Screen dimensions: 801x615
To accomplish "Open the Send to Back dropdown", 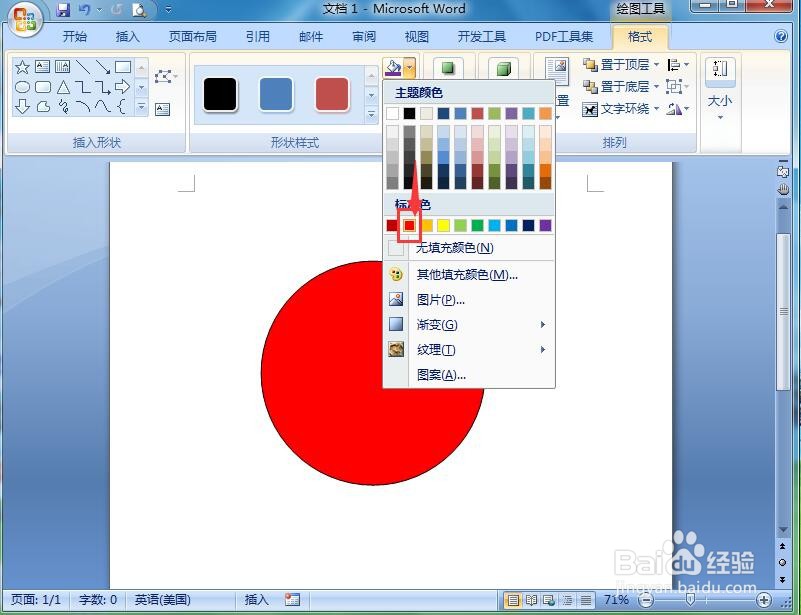I will (x=656, y=87).
